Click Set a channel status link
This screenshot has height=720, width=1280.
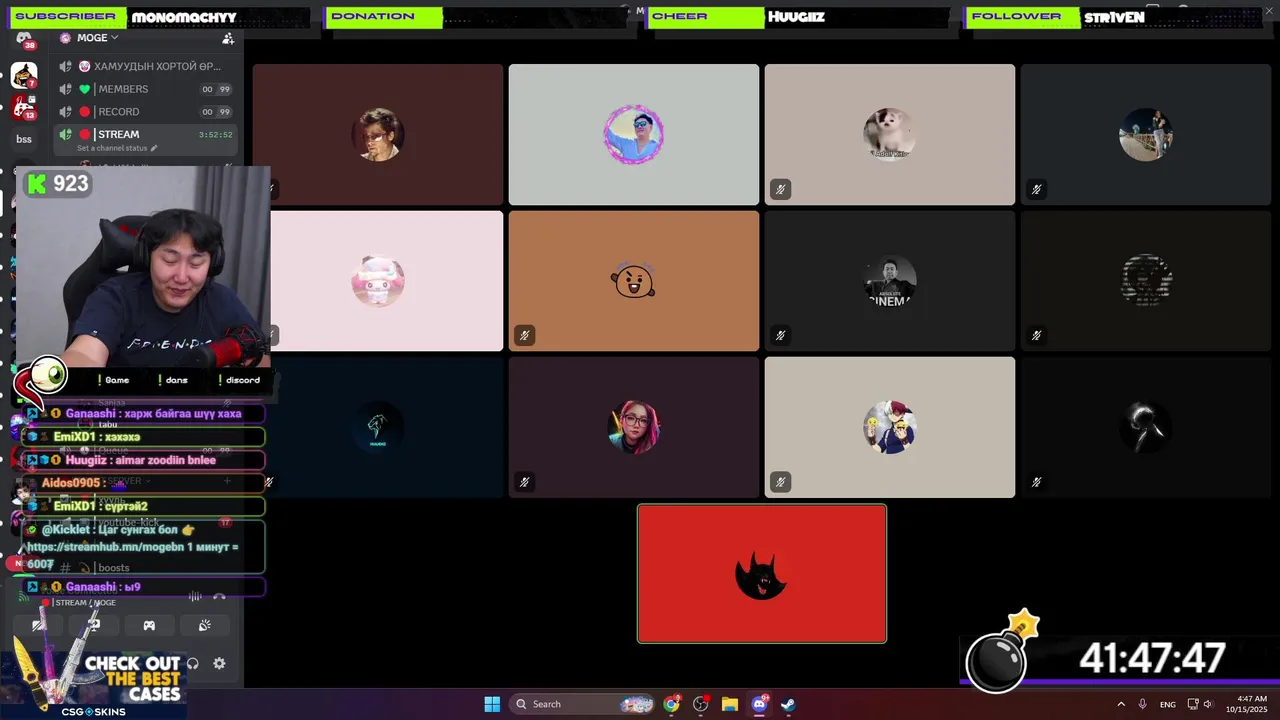(x=112, y=148)
